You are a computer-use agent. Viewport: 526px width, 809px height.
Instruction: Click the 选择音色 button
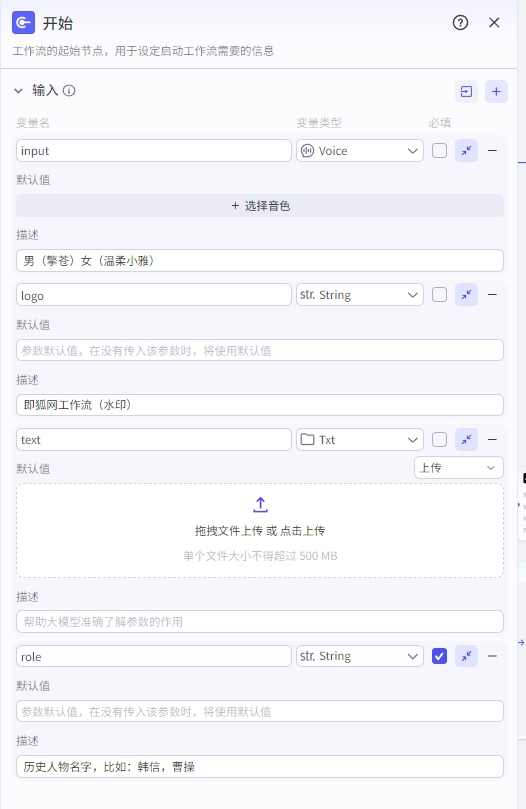(260, 205)
